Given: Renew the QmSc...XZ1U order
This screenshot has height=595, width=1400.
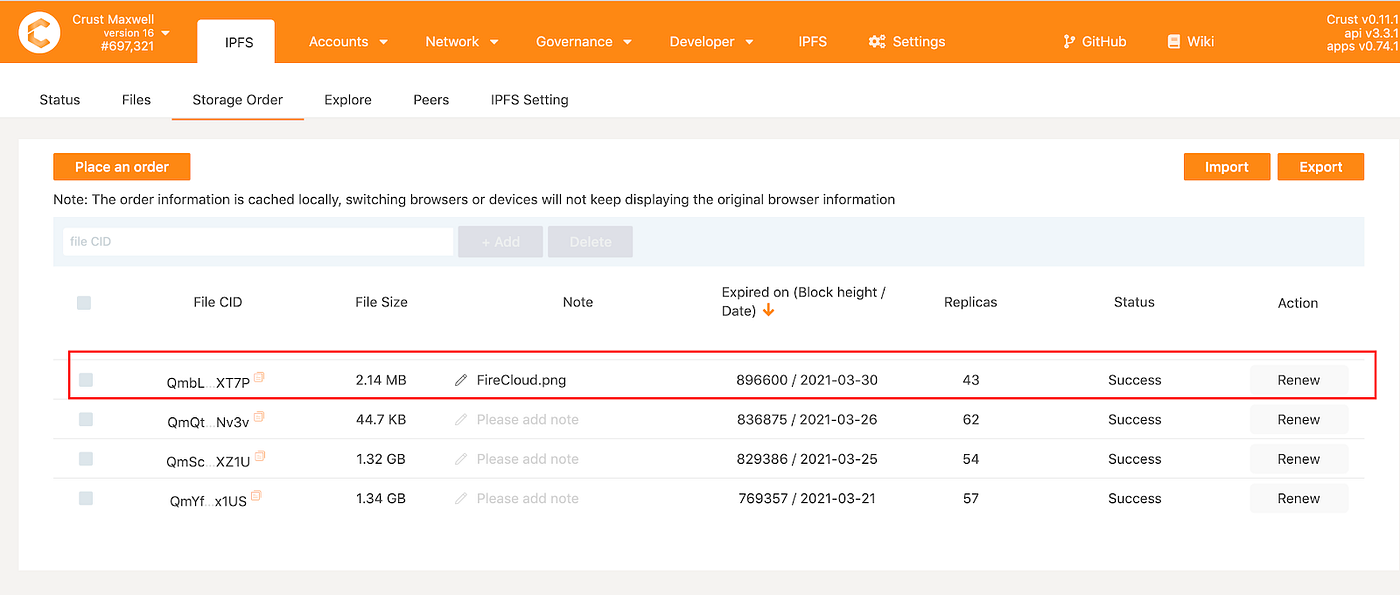Looking at the screenshot, I should 1299,459.
